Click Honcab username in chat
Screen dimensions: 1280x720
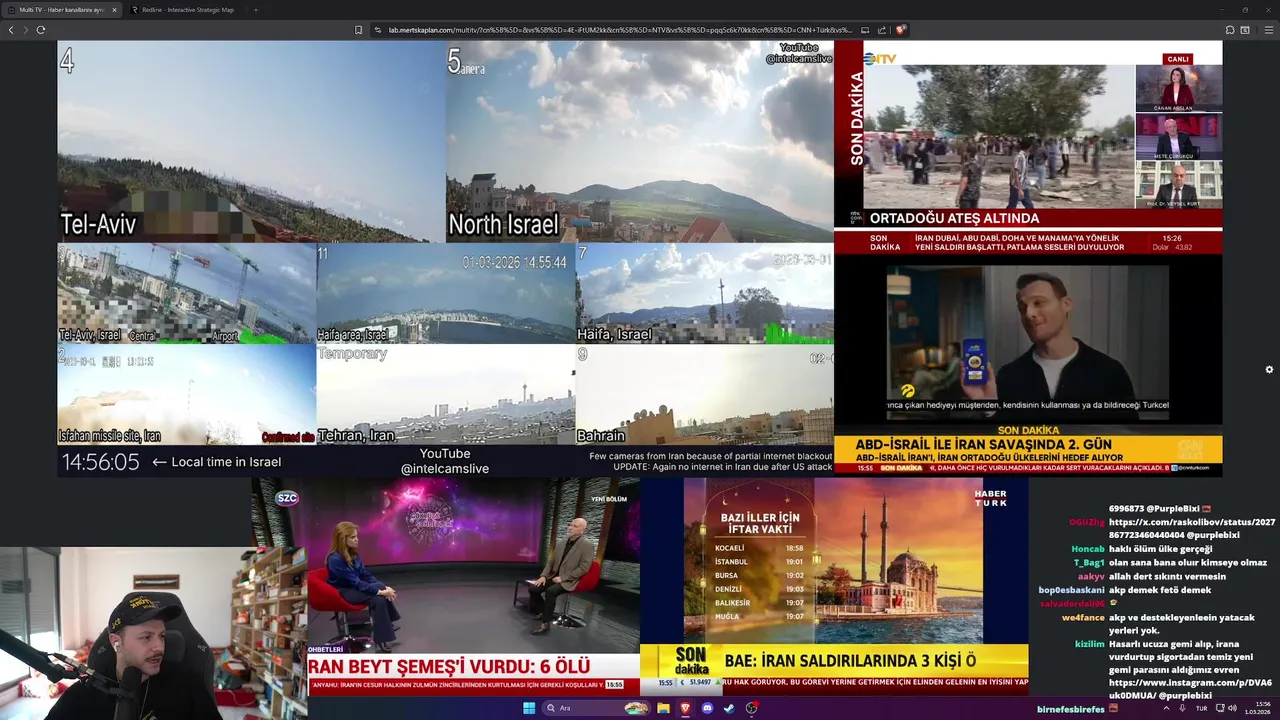coord(1087,549)
